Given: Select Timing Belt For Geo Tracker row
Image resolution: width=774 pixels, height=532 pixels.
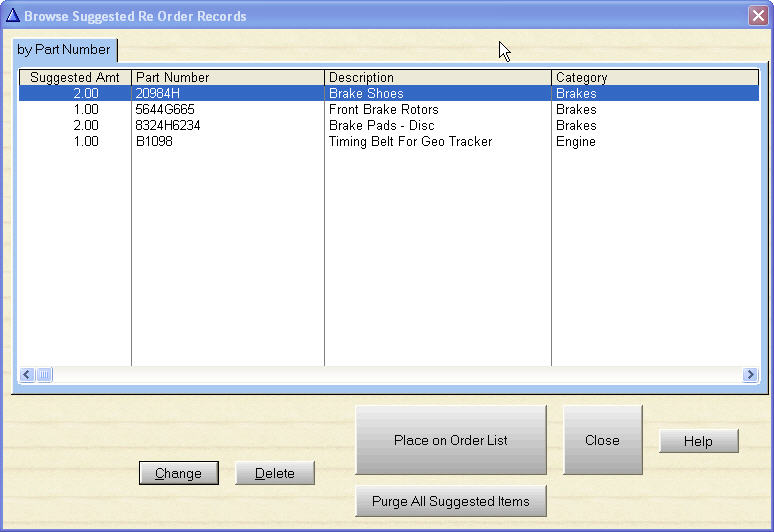Looking at the screenshot, I should (410, 142).
